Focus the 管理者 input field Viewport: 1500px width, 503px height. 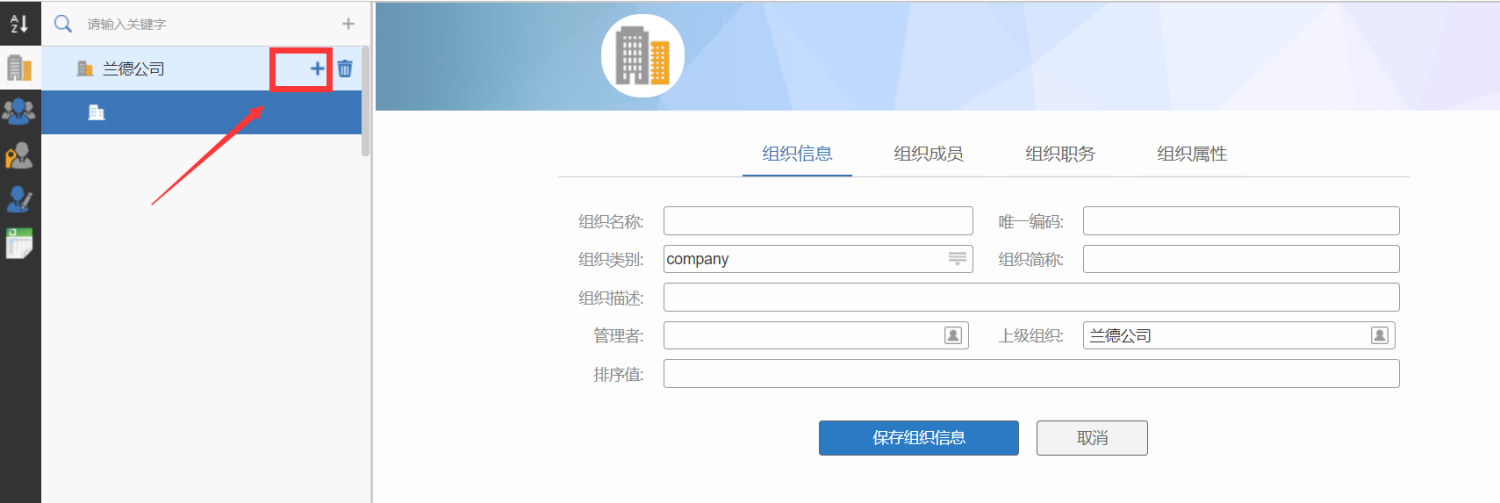pos(816,335)
